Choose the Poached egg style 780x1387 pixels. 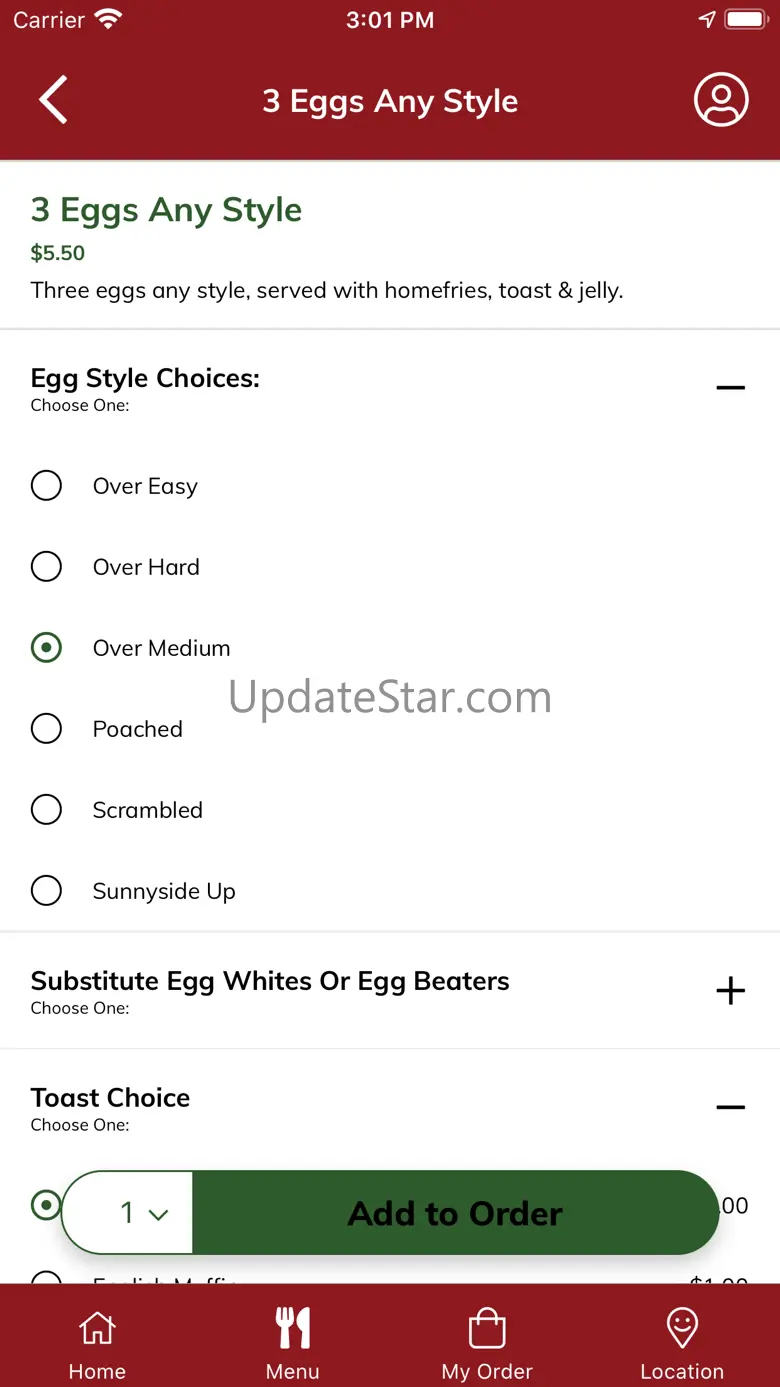(46, 729)
